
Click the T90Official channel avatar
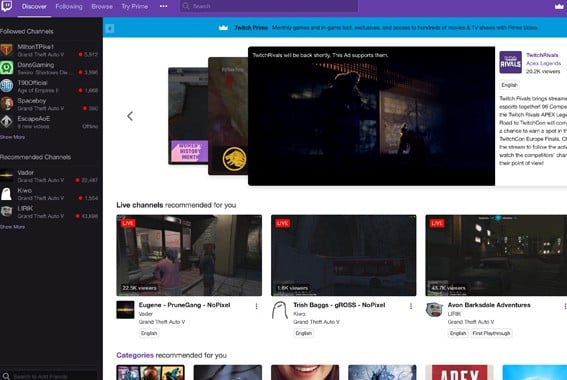[x=7, y=86]
